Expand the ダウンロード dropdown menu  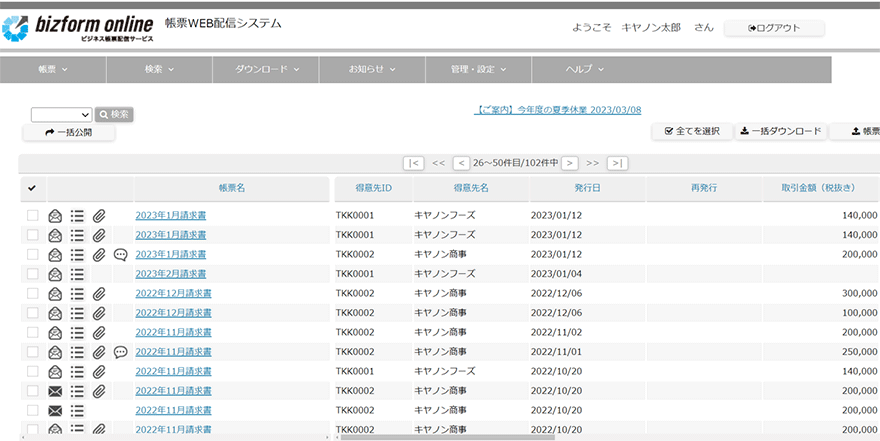267,69
